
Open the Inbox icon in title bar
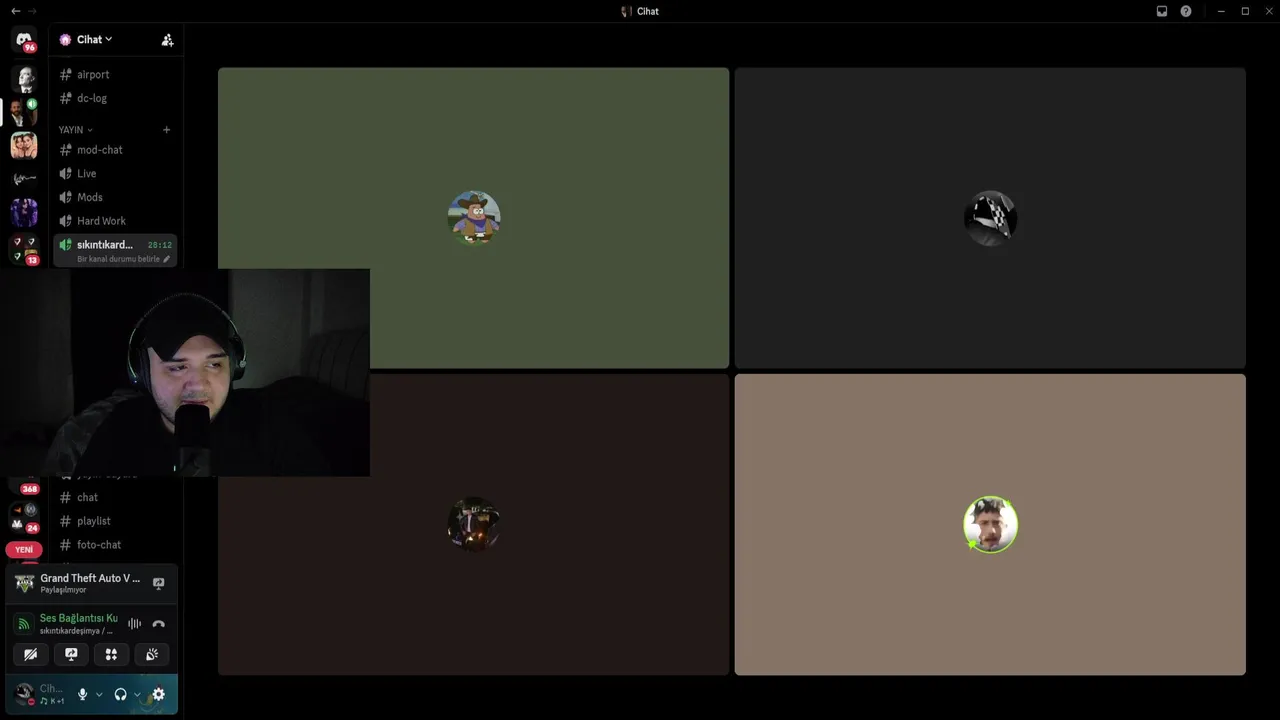point(1162,11)
